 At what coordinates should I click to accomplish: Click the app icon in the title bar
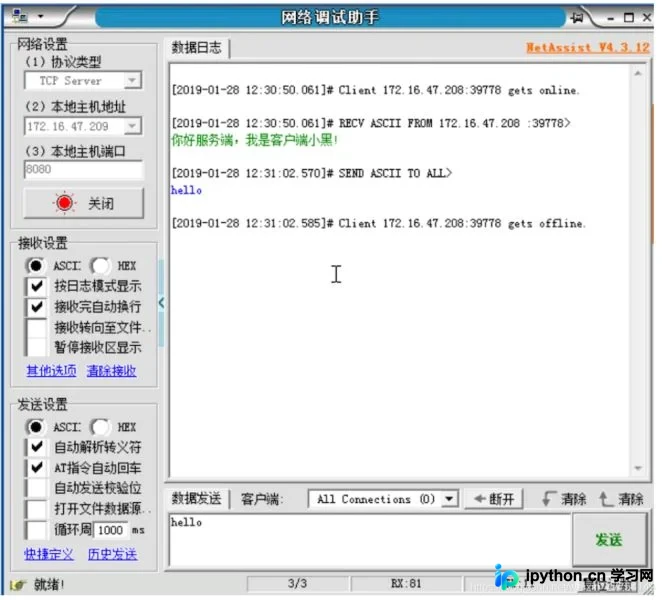[19, 16]
